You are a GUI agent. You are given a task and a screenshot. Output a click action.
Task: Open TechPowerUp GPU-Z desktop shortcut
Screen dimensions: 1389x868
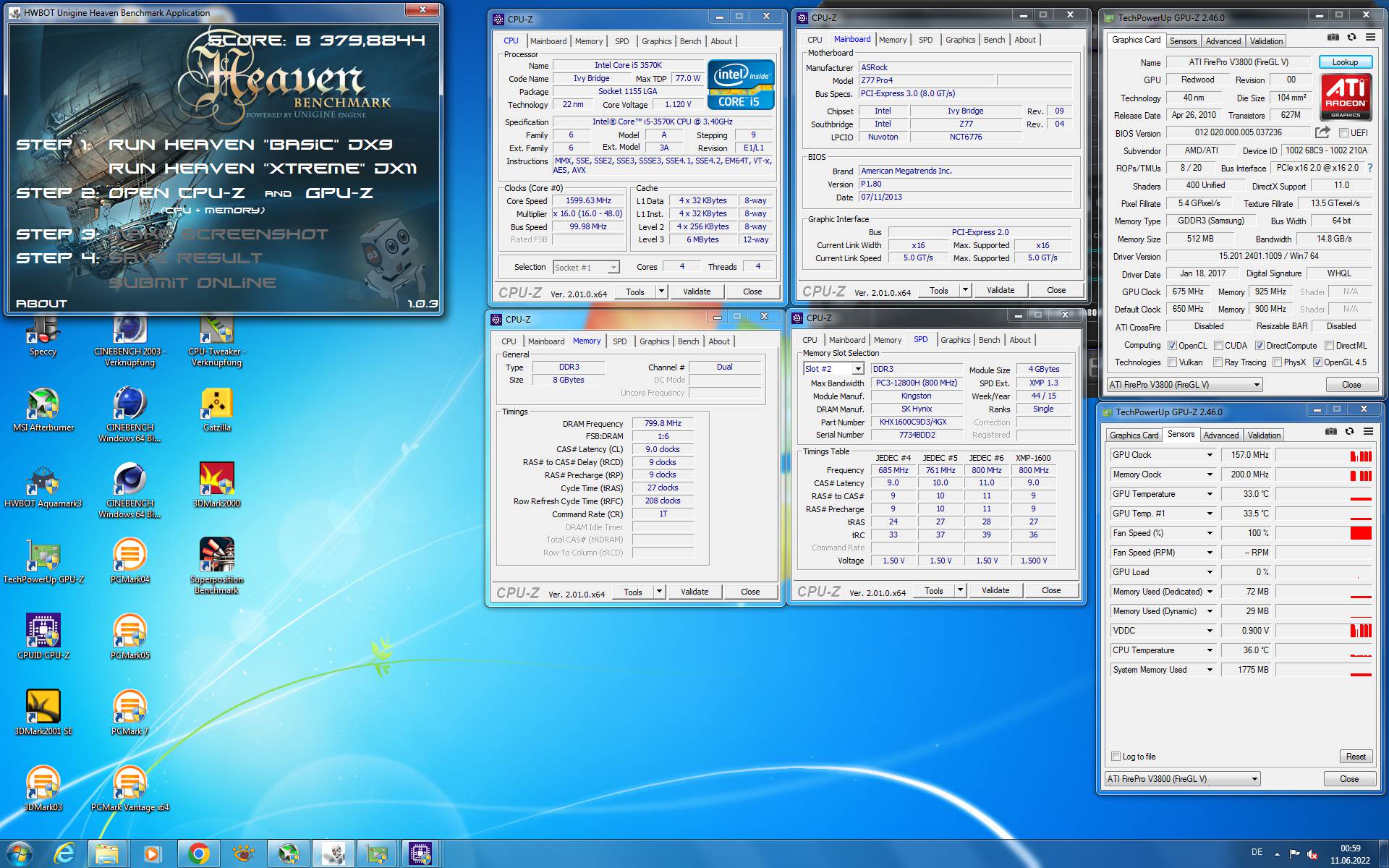point(43,562)
